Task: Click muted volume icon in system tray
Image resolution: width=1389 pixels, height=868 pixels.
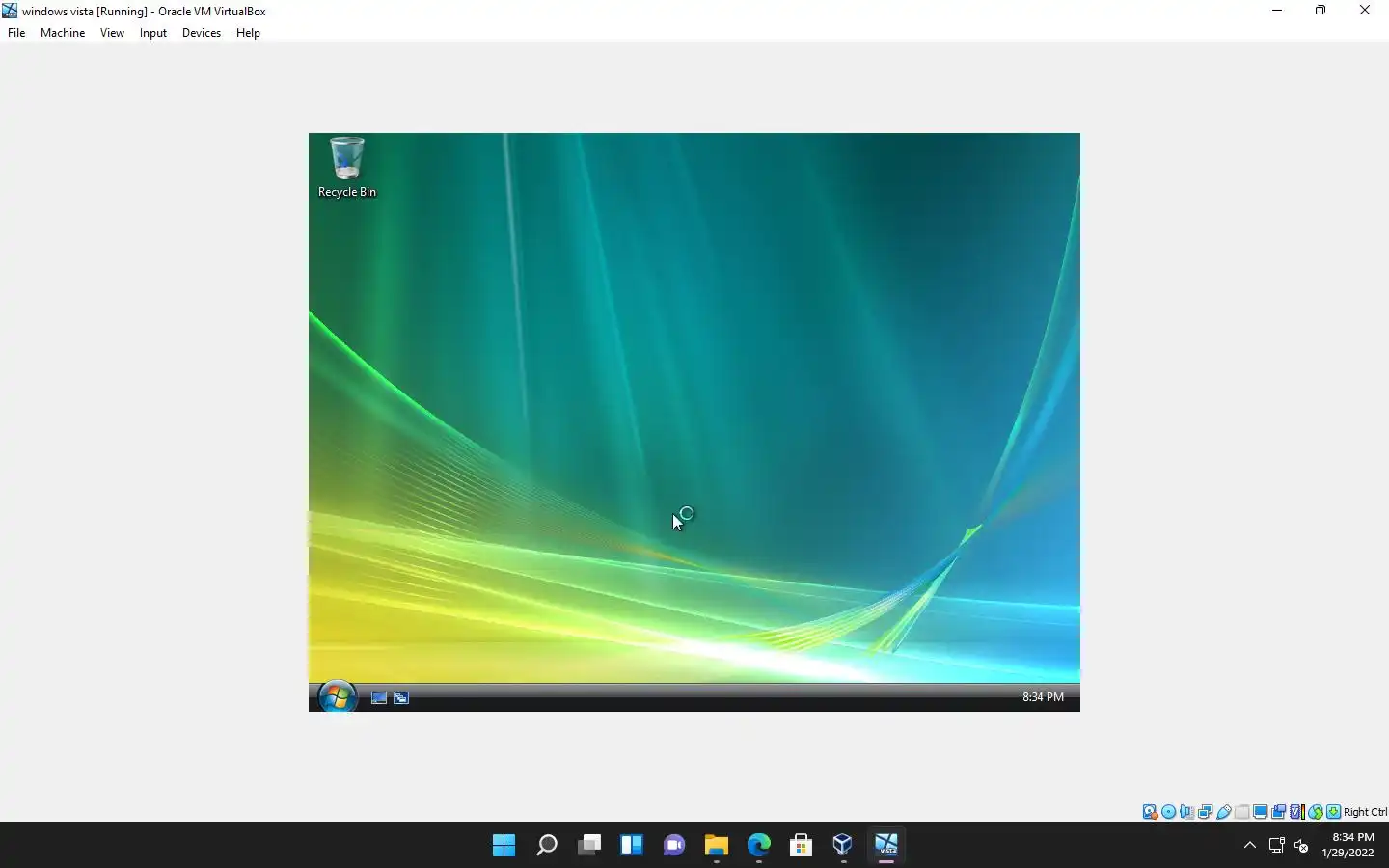Action: click(1301, 846)
